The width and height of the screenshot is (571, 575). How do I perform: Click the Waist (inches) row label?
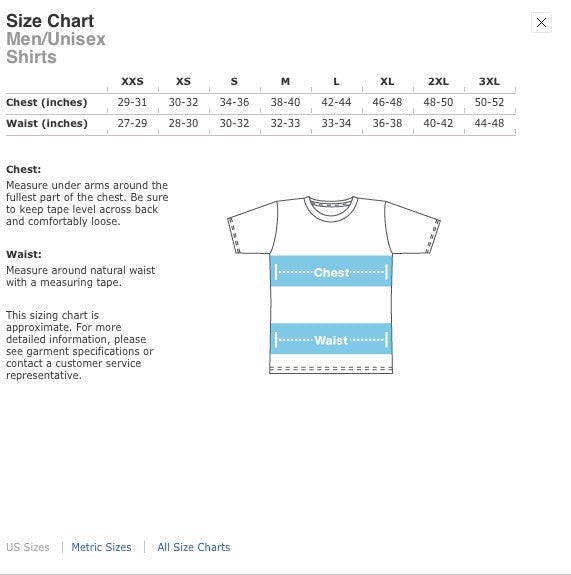pyautogui.click(x=47, y=124)
